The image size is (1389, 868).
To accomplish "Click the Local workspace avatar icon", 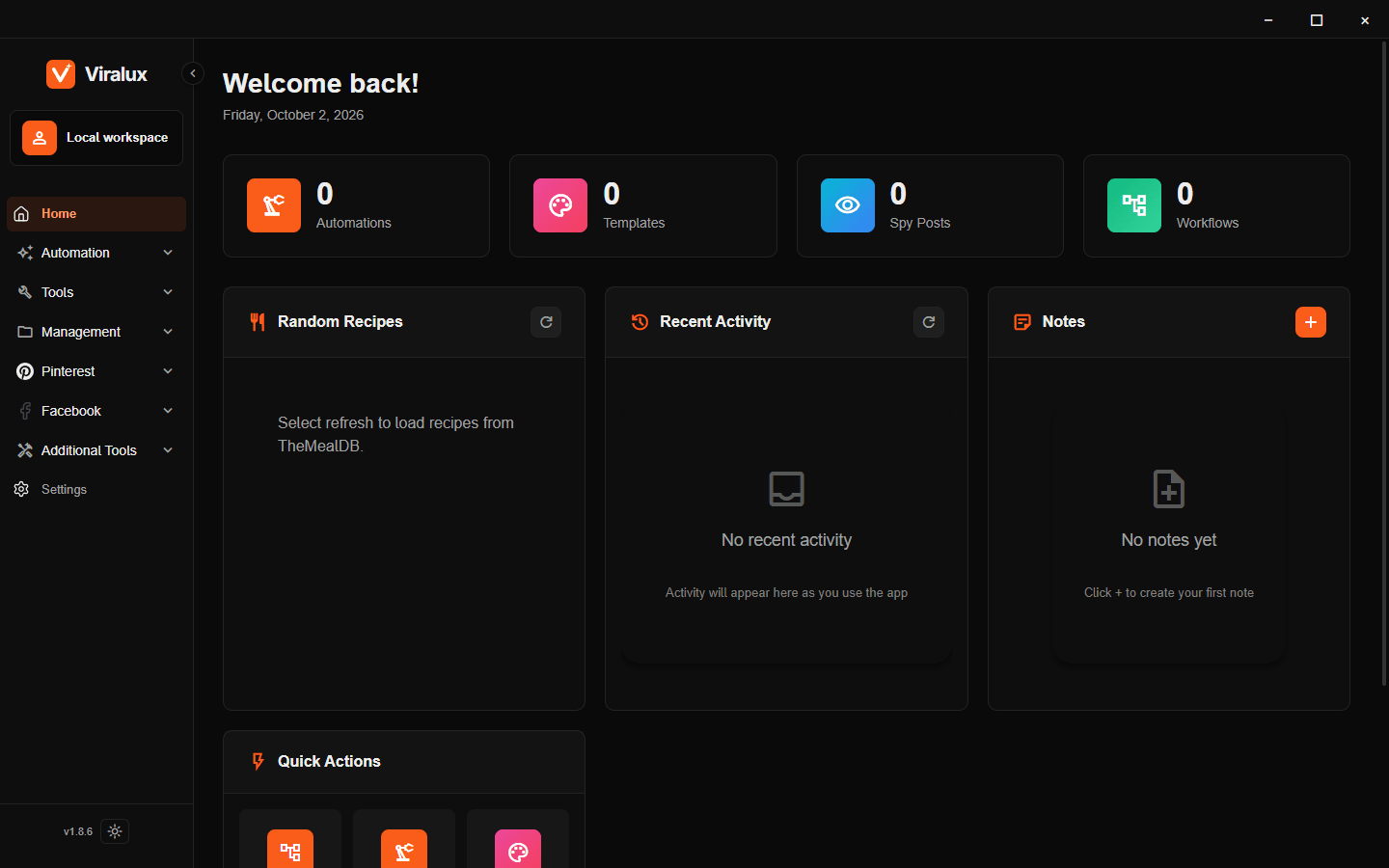I will click(x=40, y=138).
